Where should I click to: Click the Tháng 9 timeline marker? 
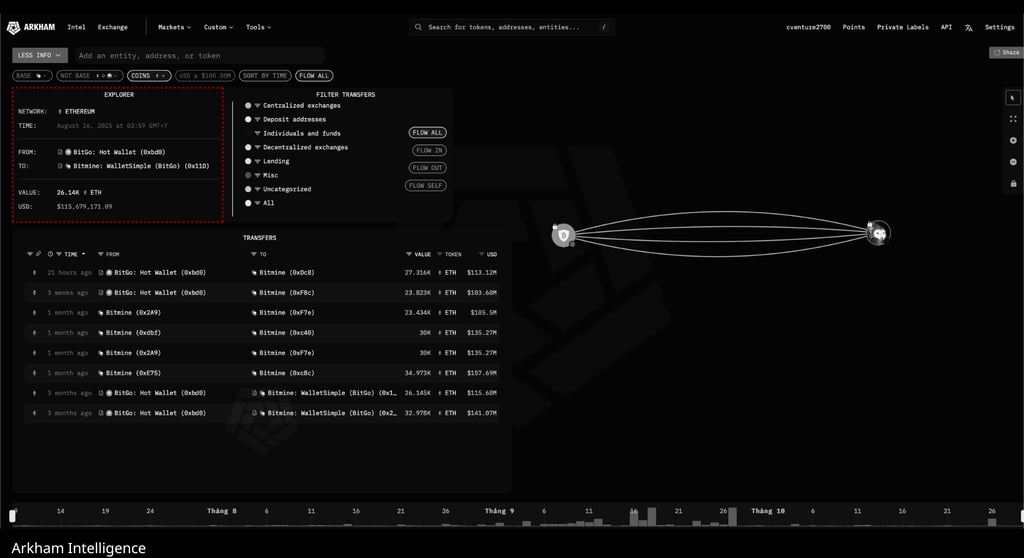click(x=499, y=511)
